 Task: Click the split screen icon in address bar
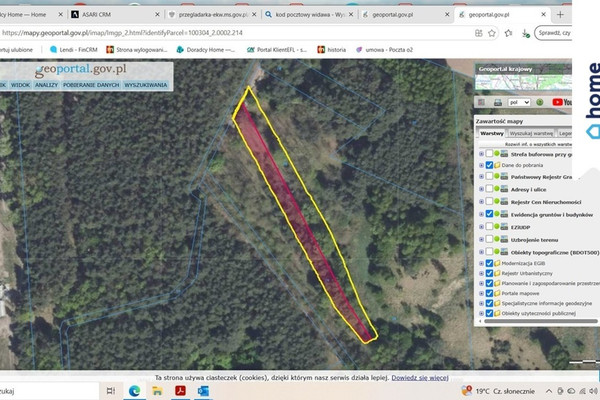479,33
